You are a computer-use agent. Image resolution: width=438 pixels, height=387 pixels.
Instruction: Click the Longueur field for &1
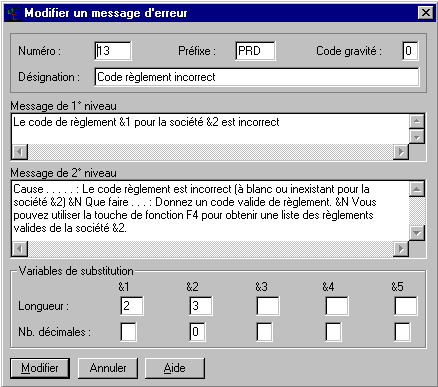point(132,306)
